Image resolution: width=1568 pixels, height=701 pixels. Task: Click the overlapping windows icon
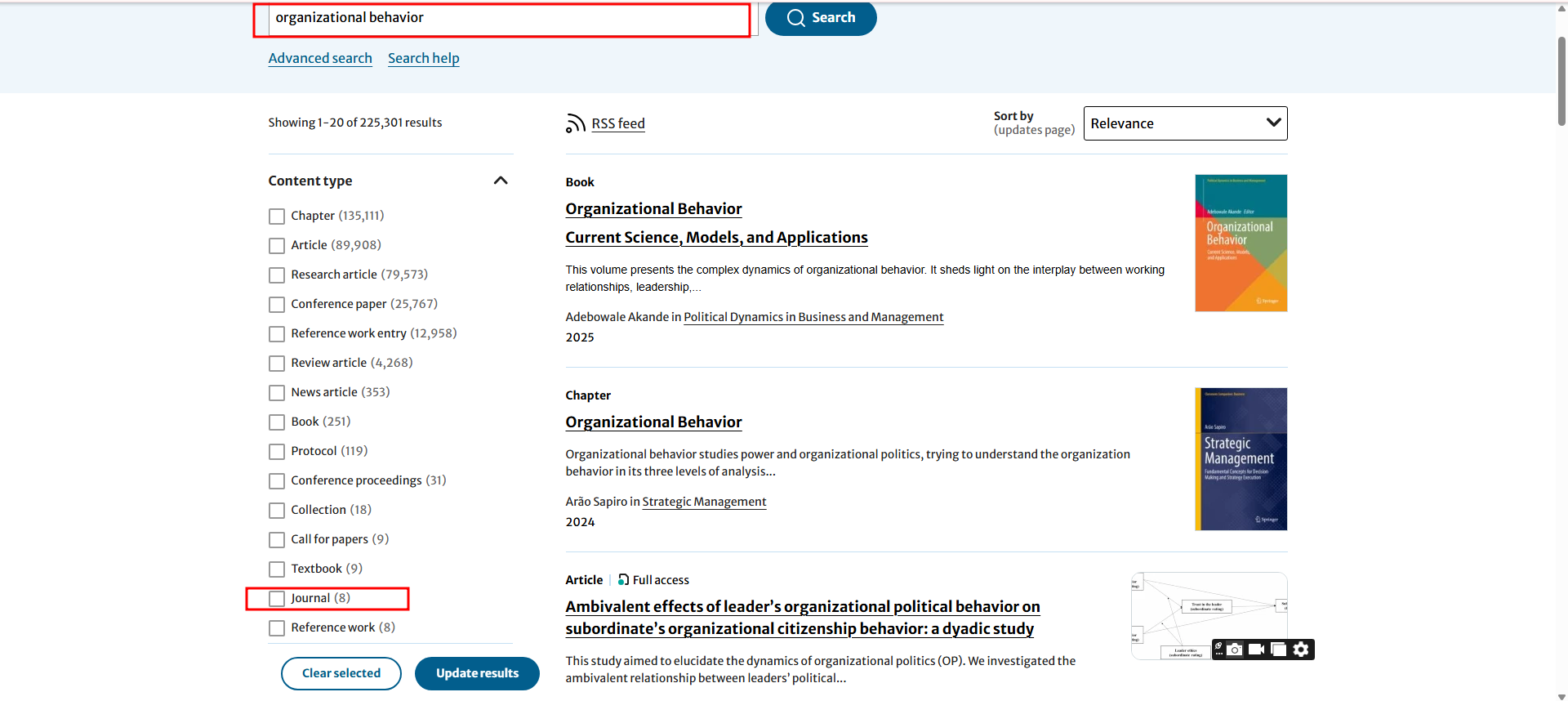click(1279, 650)
